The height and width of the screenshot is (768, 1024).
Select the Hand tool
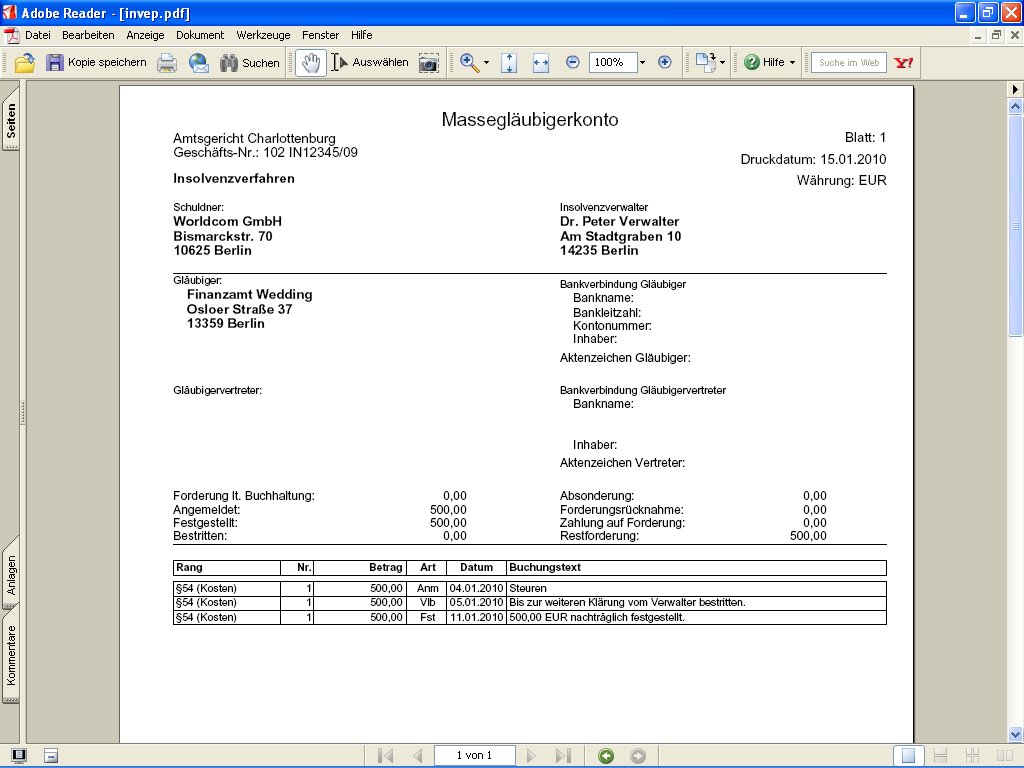tap(311, 63)
